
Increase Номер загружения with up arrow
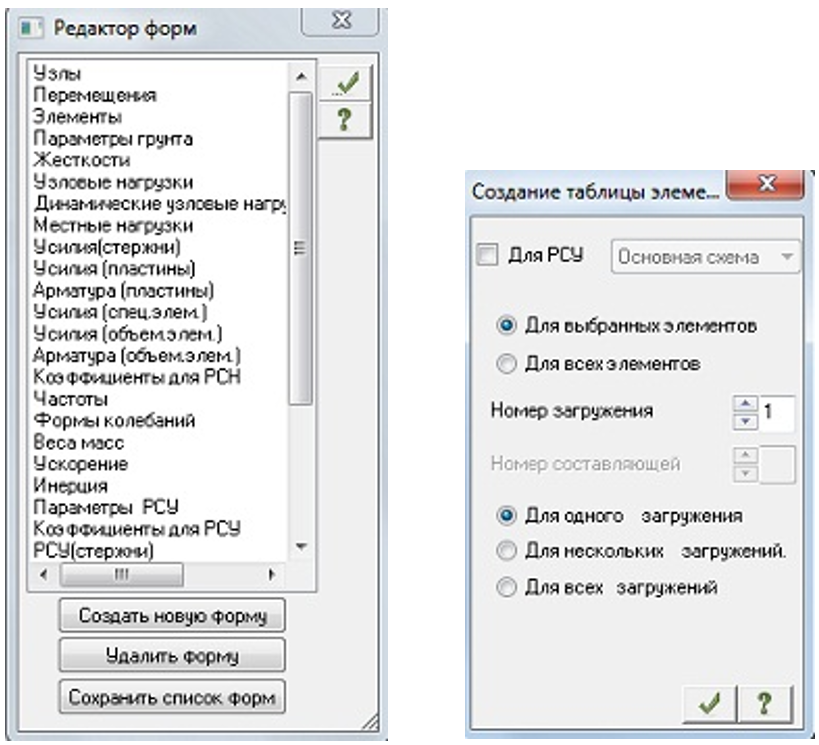[x=745, y=404]
